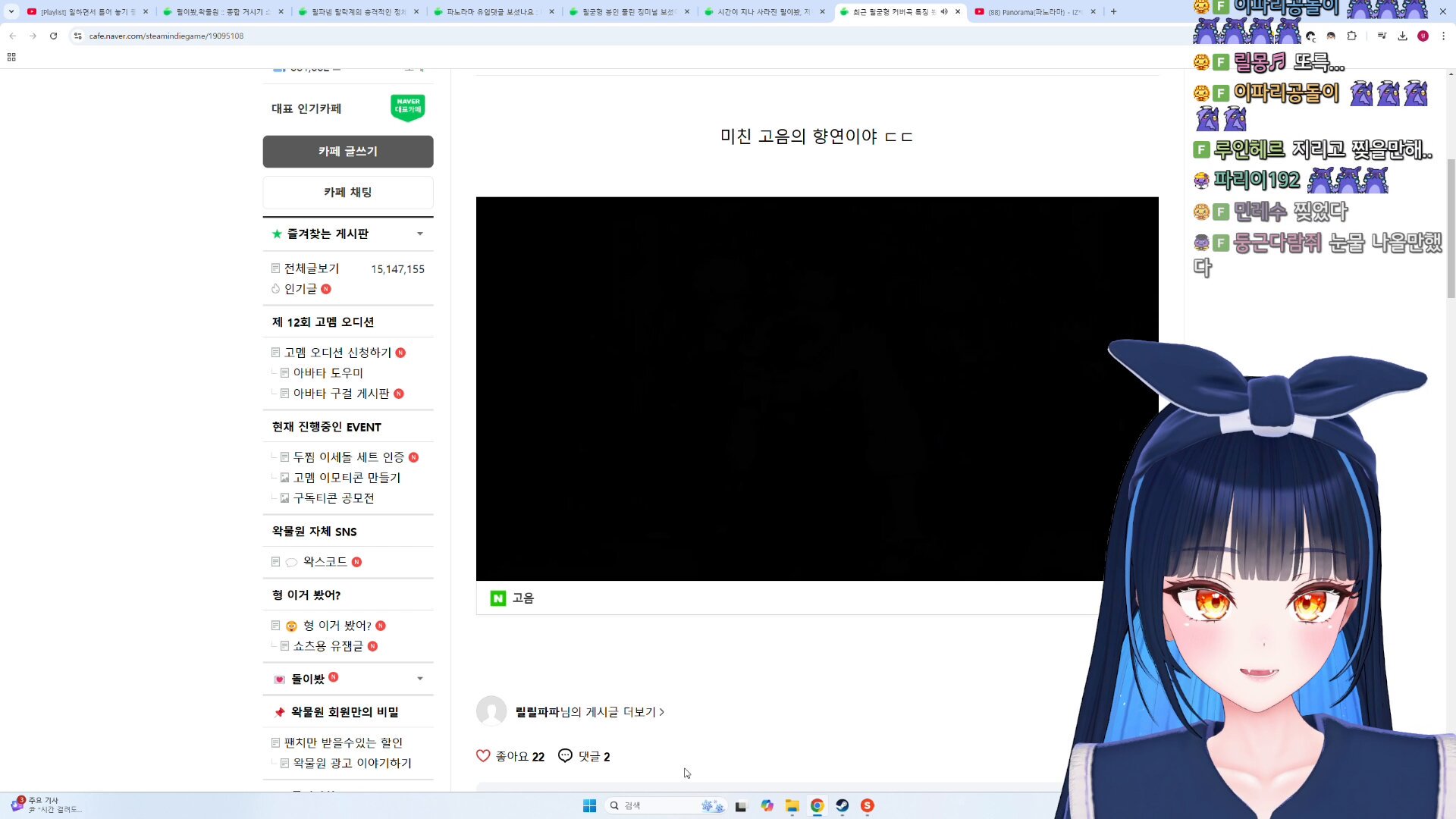1456x819 pixels.
Task: Open 고멤 오디션 신청하기 board
Action: 337,353
